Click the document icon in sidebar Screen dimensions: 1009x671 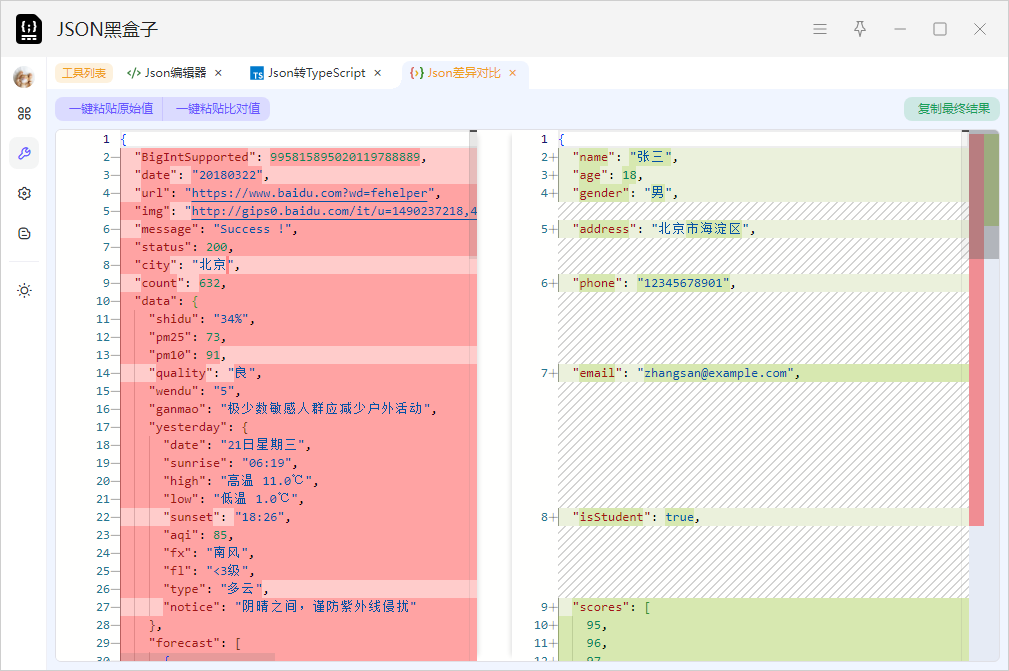pos(24,233)
